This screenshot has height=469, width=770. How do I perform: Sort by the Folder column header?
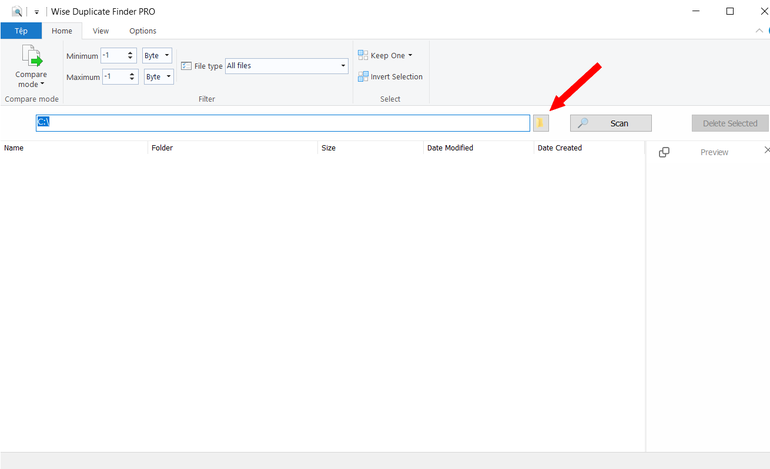(233, 147)
